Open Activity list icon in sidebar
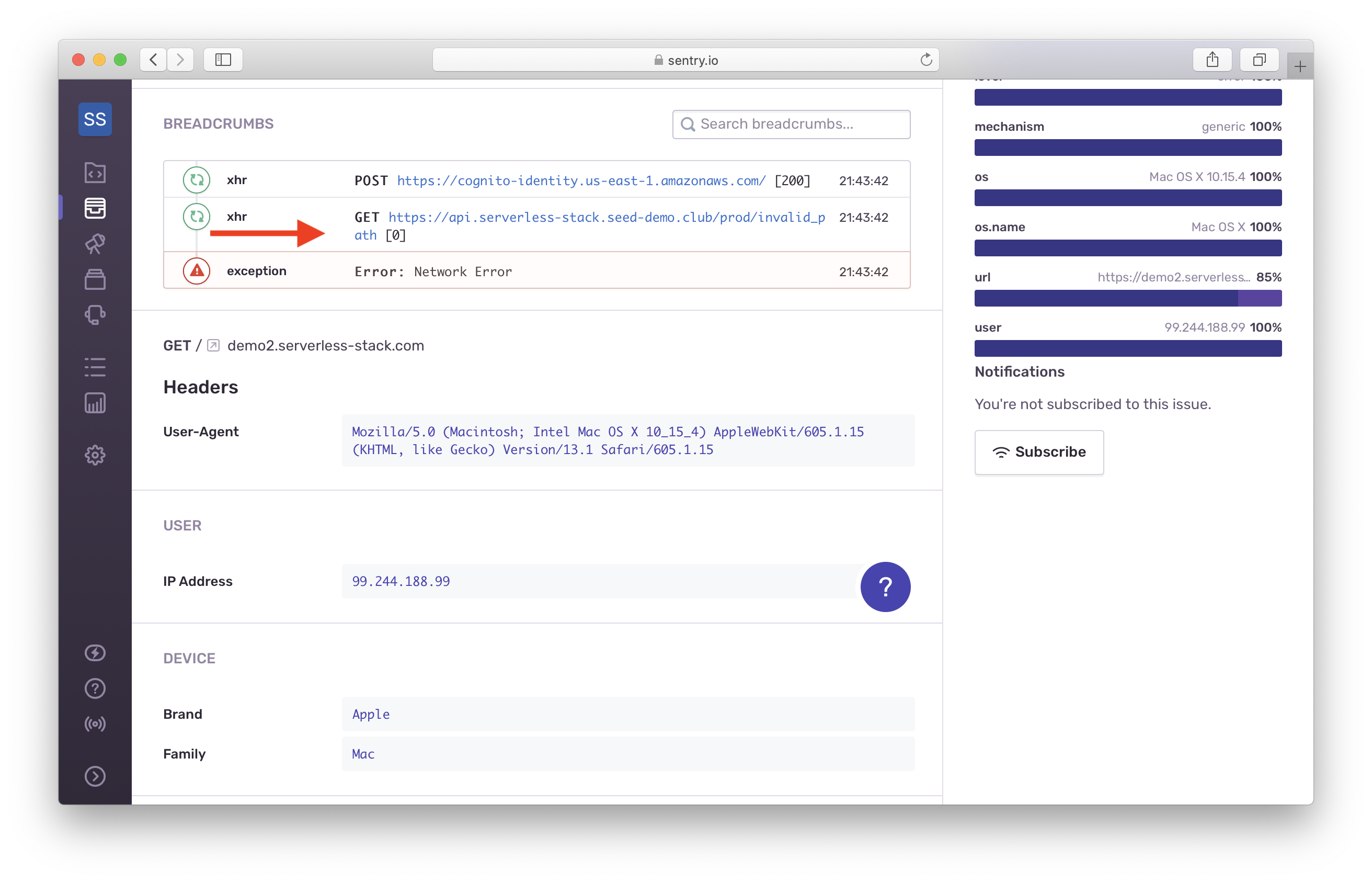The width and height of the screenshot is (1372, 882). [x=95, y=367]
